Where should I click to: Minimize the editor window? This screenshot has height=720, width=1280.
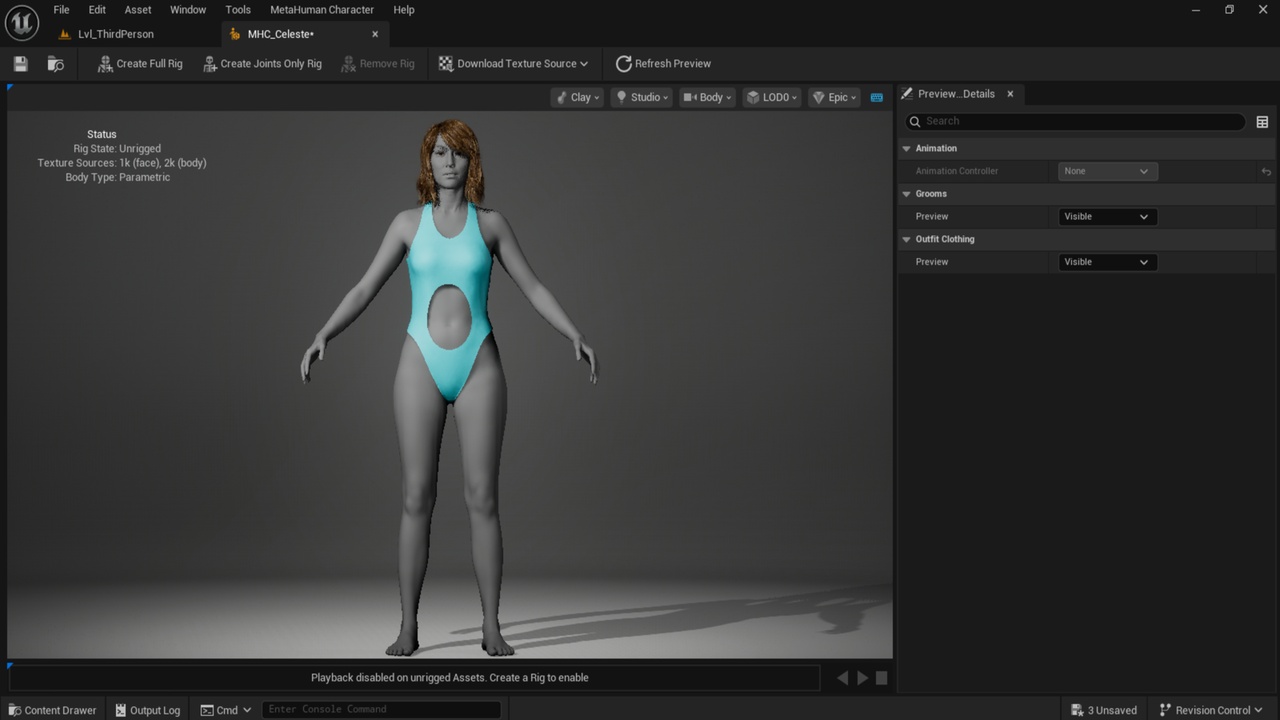coord(1196,10)
